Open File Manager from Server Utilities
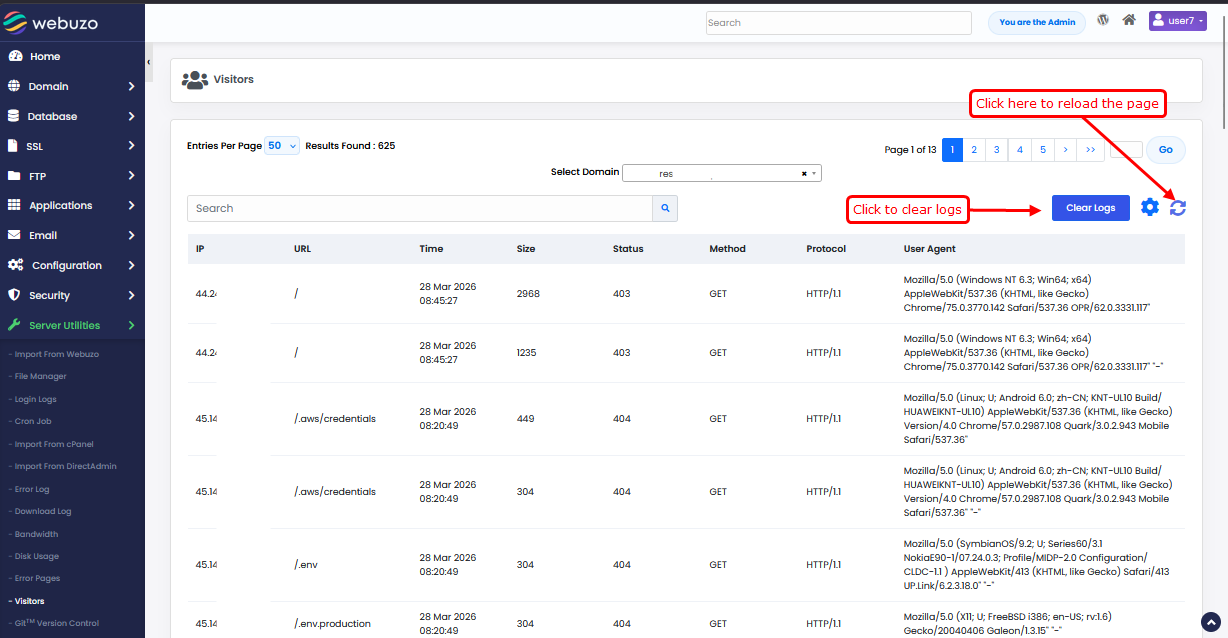 tap(40, 377)
